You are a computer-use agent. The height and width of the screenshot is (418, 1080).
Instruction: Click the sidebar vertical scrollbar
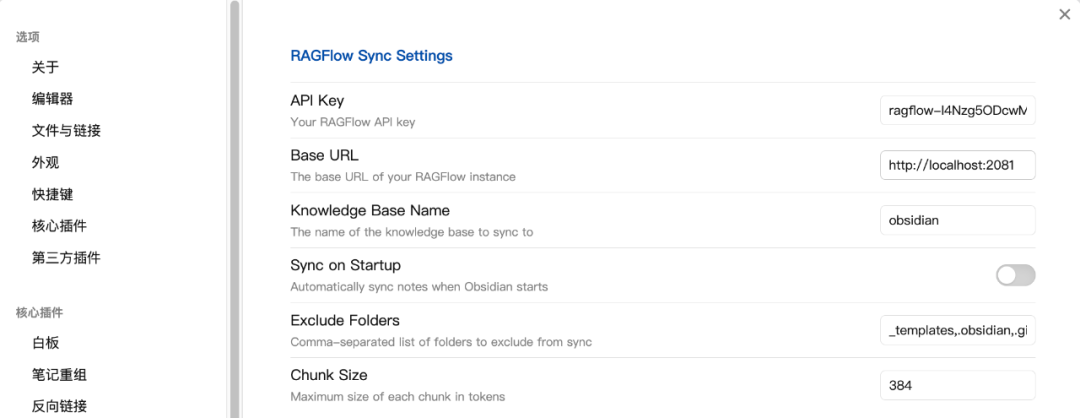click(235, 209)
